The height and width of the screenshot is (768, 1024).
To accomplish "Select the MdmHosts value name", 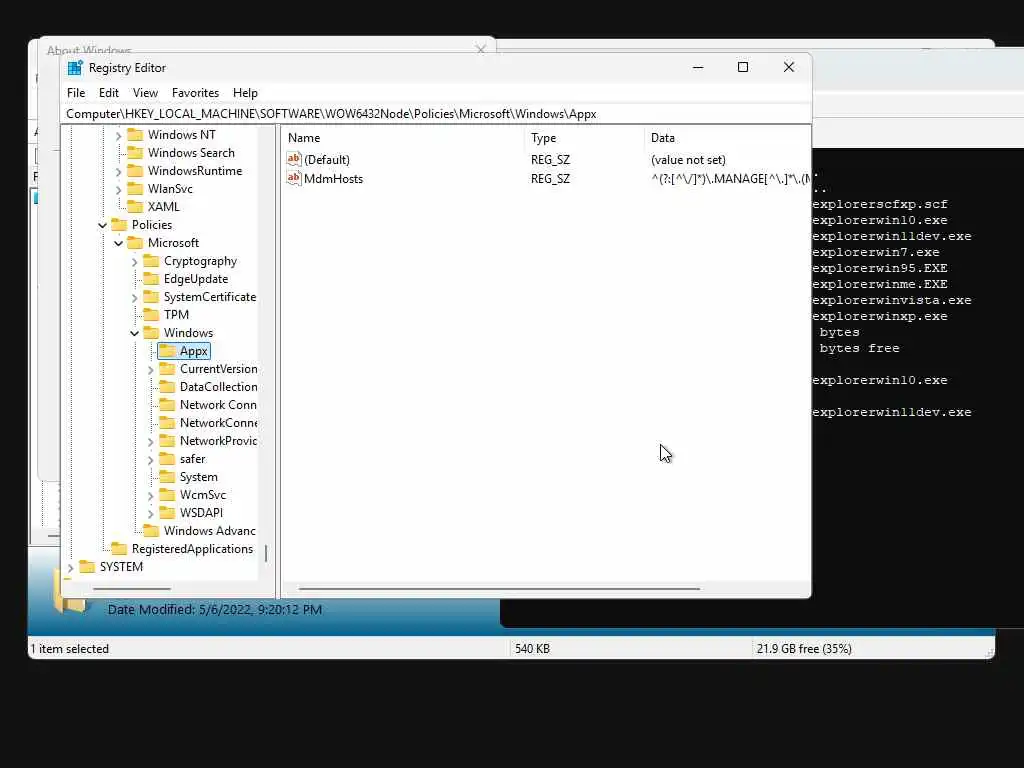I will (x=333, y=179).
